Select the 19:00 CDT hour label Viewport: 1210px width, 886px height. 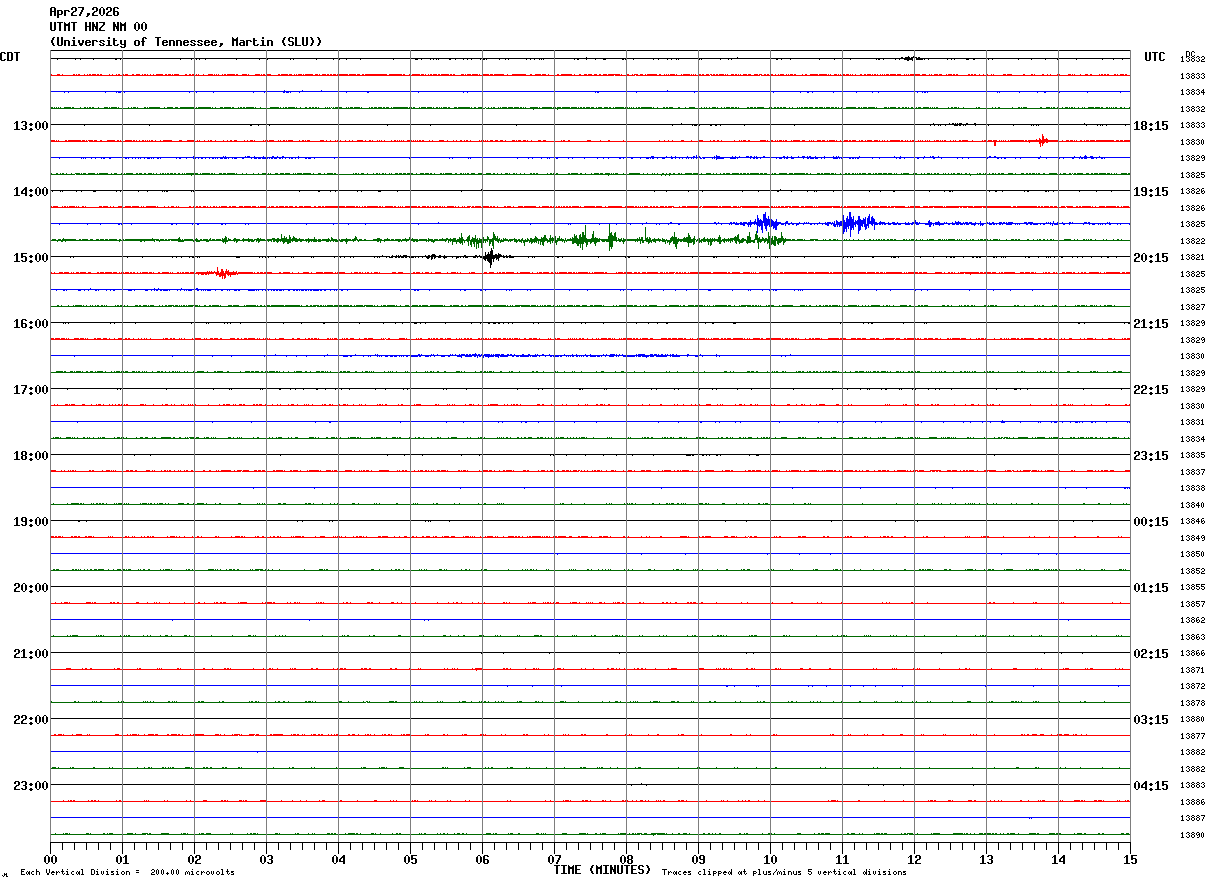point(30,521)
